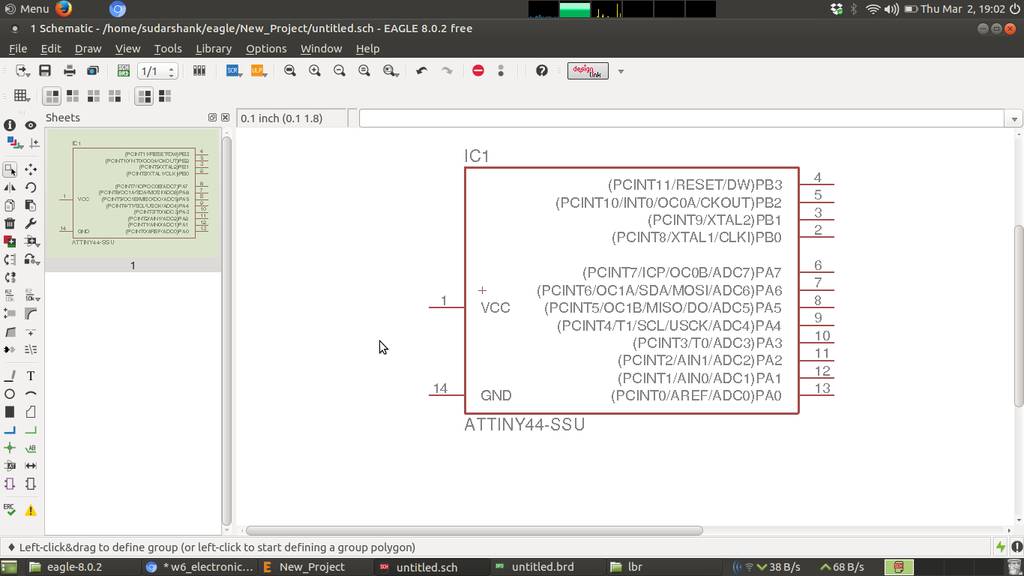The height and width of the screenshot is (576, 1024).
Task: Open the Draw menu
Action: coord(88,48)
